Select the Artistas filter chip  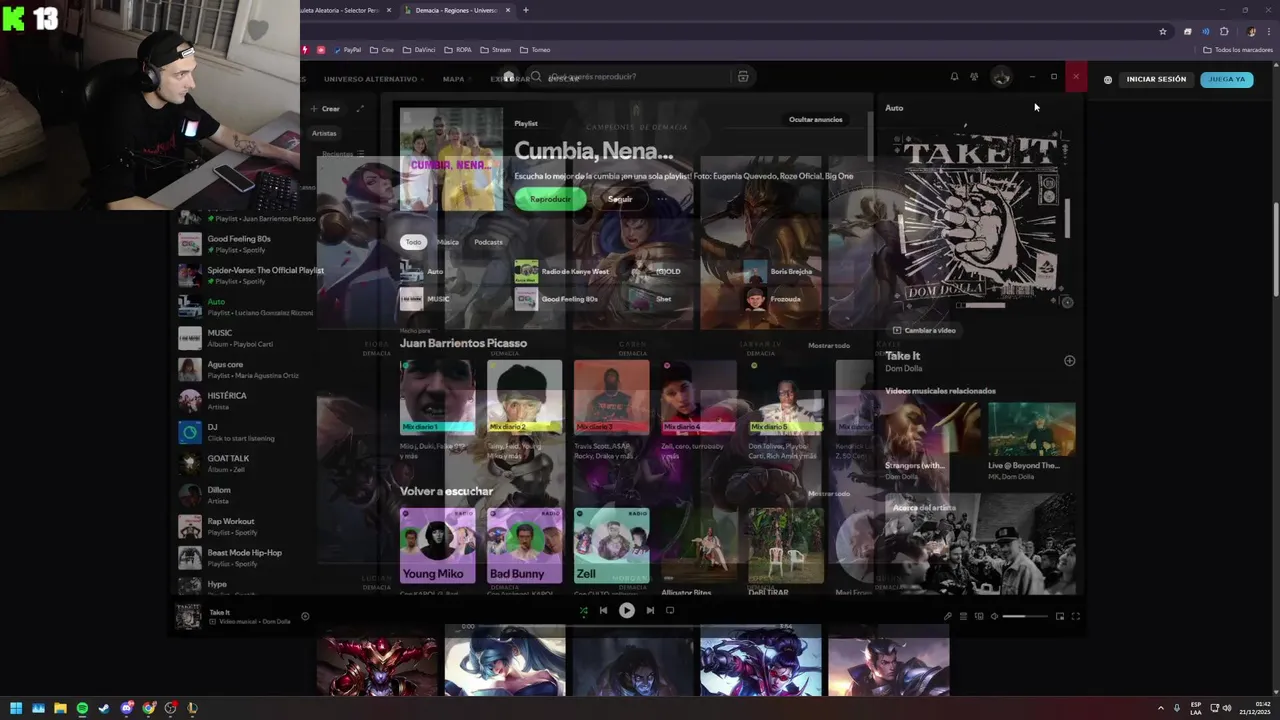tap(324, 133)
